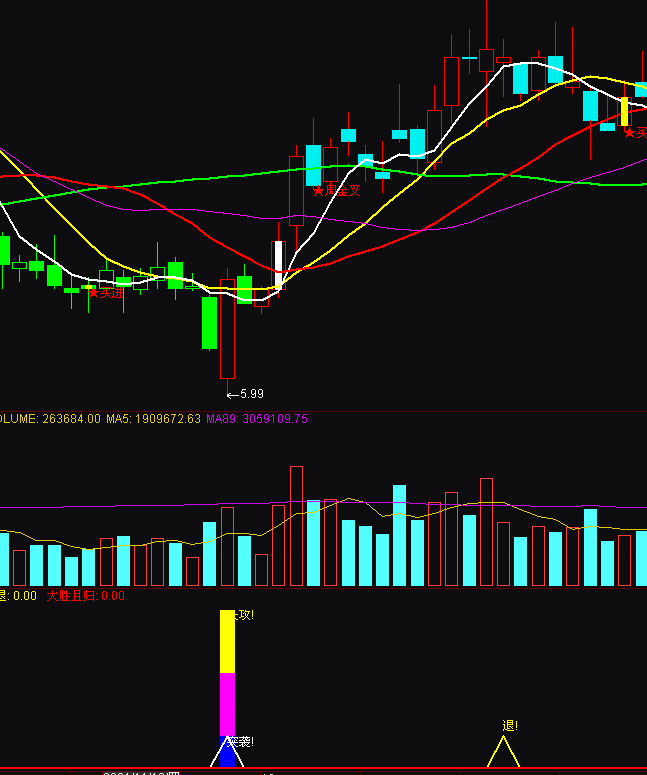Click the yellow 退! triangle signal
This screenshot has height=775, width=647.
click(503, 753)
